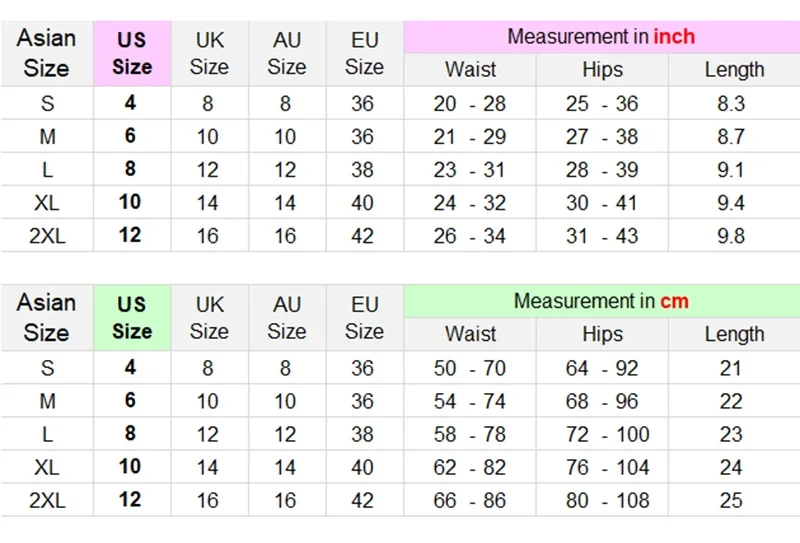Click the length value 21 in cm table
This screenshot has width=800, height=543.
click(x=731, y=368)
